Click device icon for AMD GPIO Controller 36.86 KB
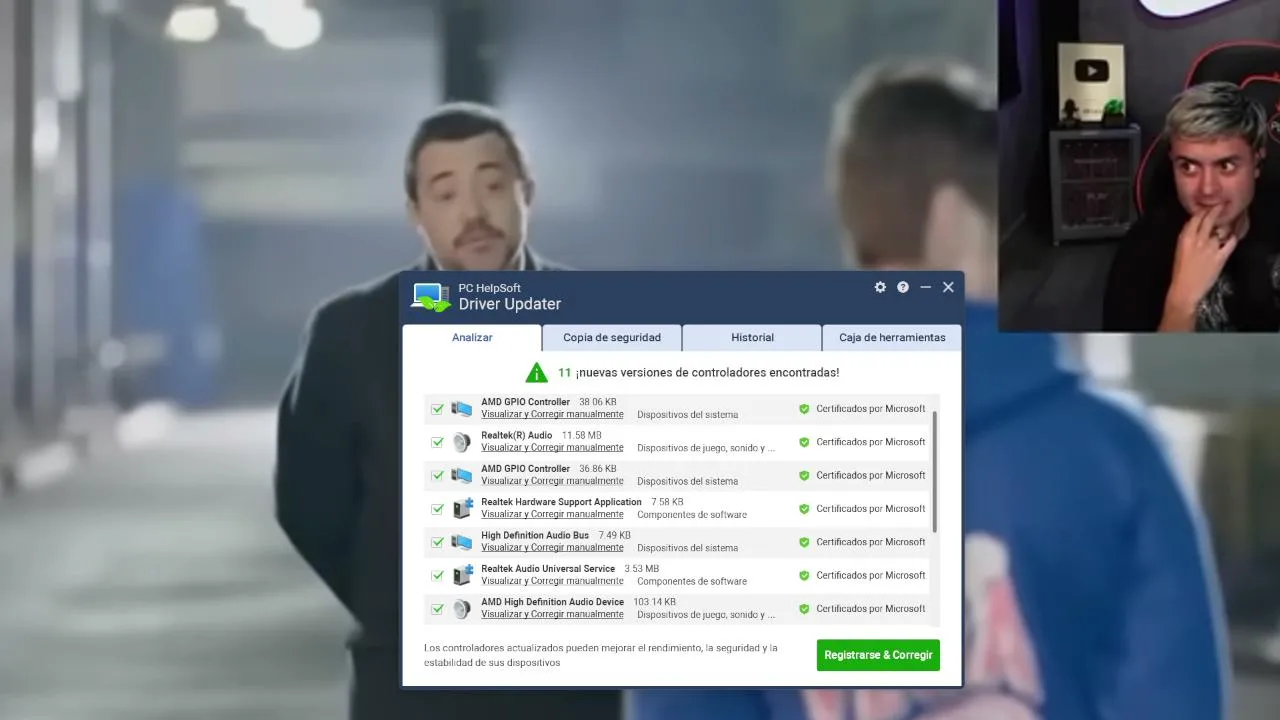 tap(461, 475)
